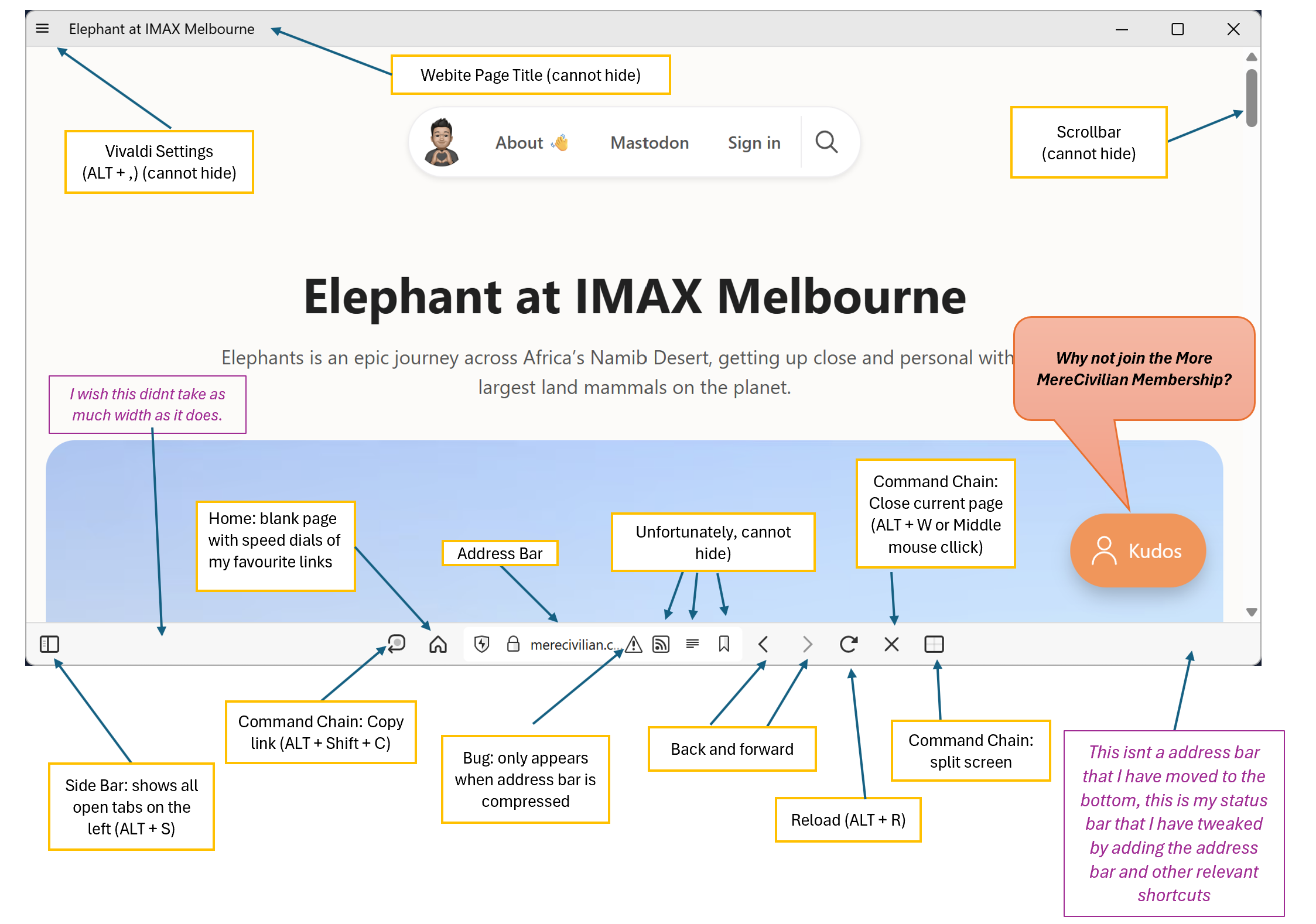
Task: Click the scrollbar up arrow
Action: coord(1252,57)
